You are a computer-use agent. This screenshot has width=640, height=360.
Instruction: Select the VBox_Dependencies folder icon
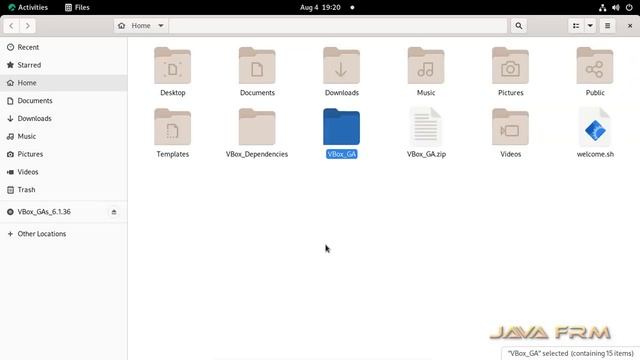pos(257,127)
